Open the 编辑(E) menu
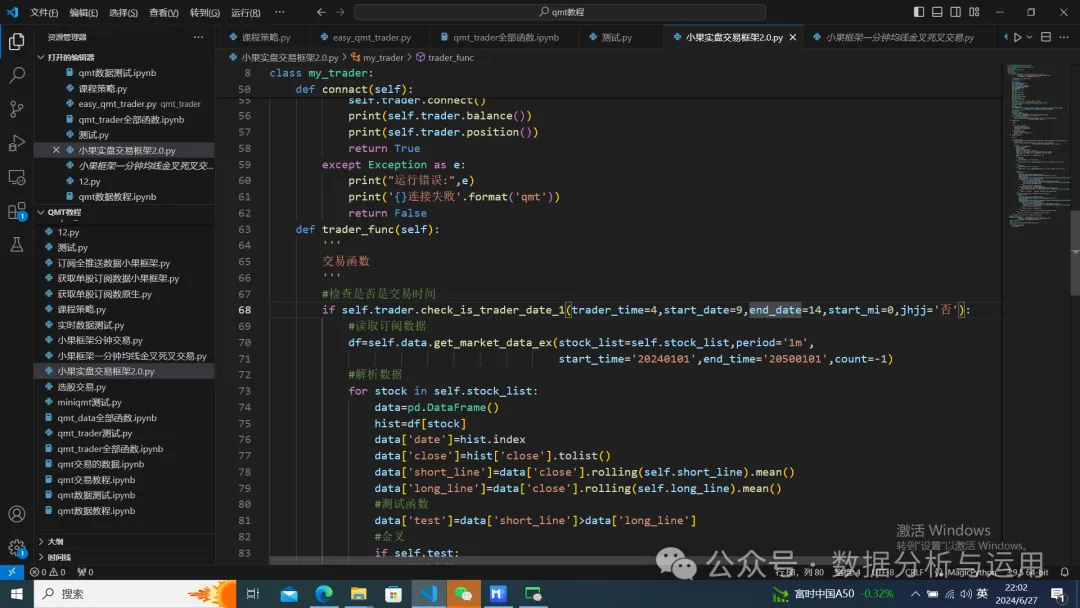 pyautogui.click(x=83, y=12)
